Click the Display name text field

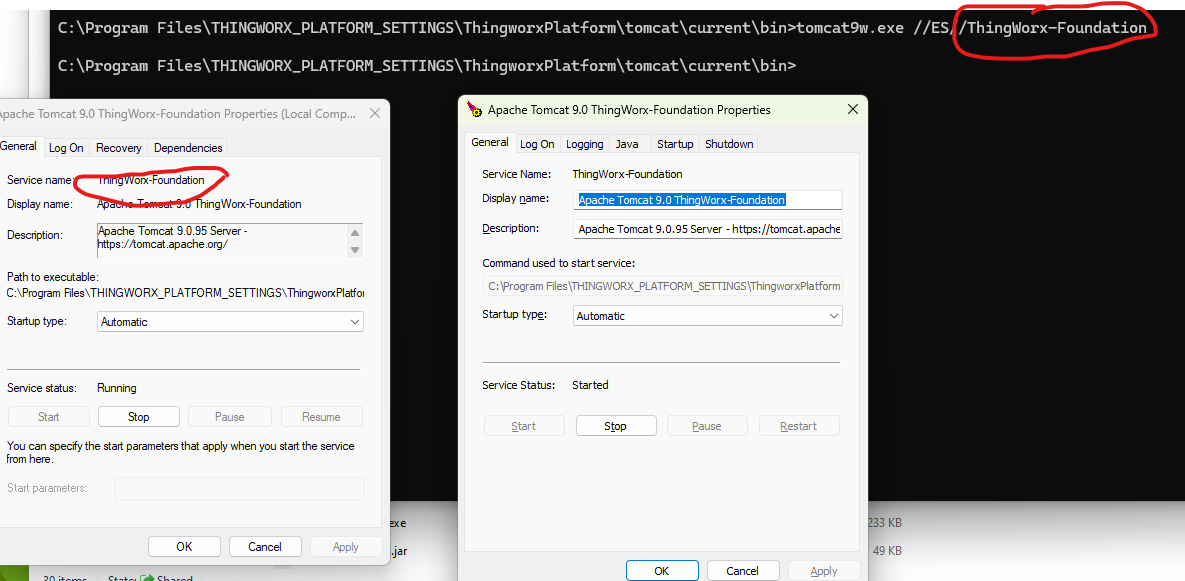click(708, 200)
